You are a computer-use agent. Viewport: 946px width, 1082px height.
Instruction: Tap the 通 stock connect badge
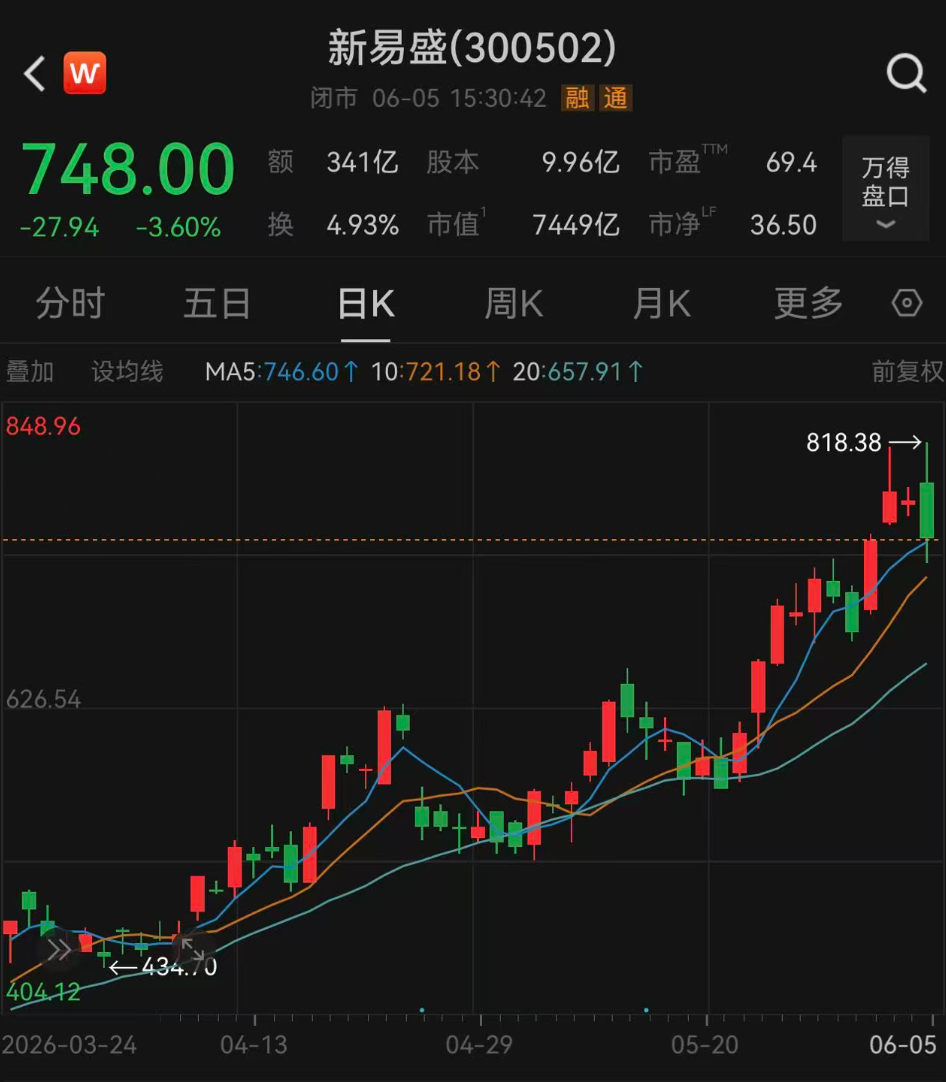pyautogui.click(x=615, y=98)
